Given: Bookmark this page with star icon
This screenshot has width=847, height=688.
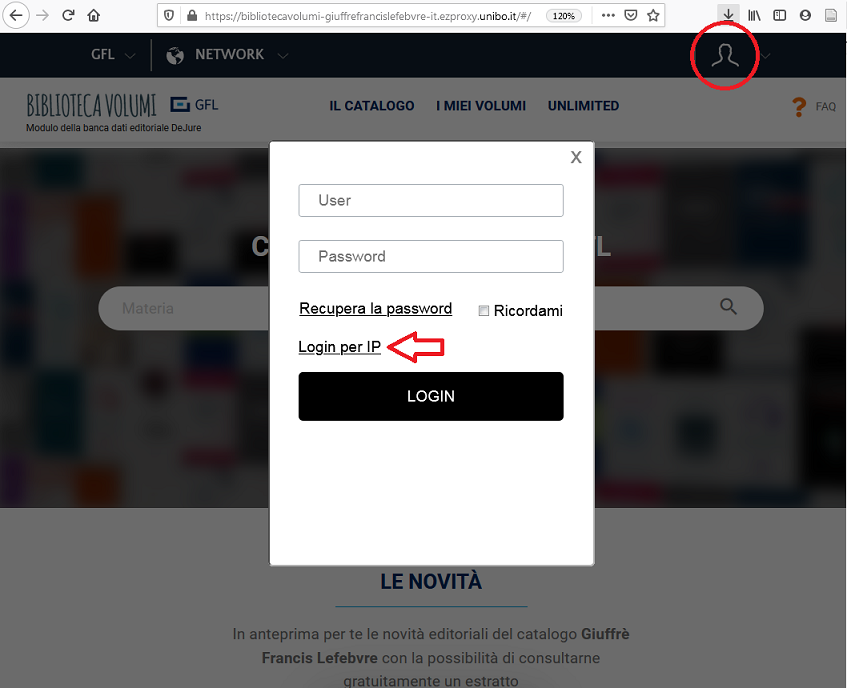Looking at the screenshot, I should 653,16.
